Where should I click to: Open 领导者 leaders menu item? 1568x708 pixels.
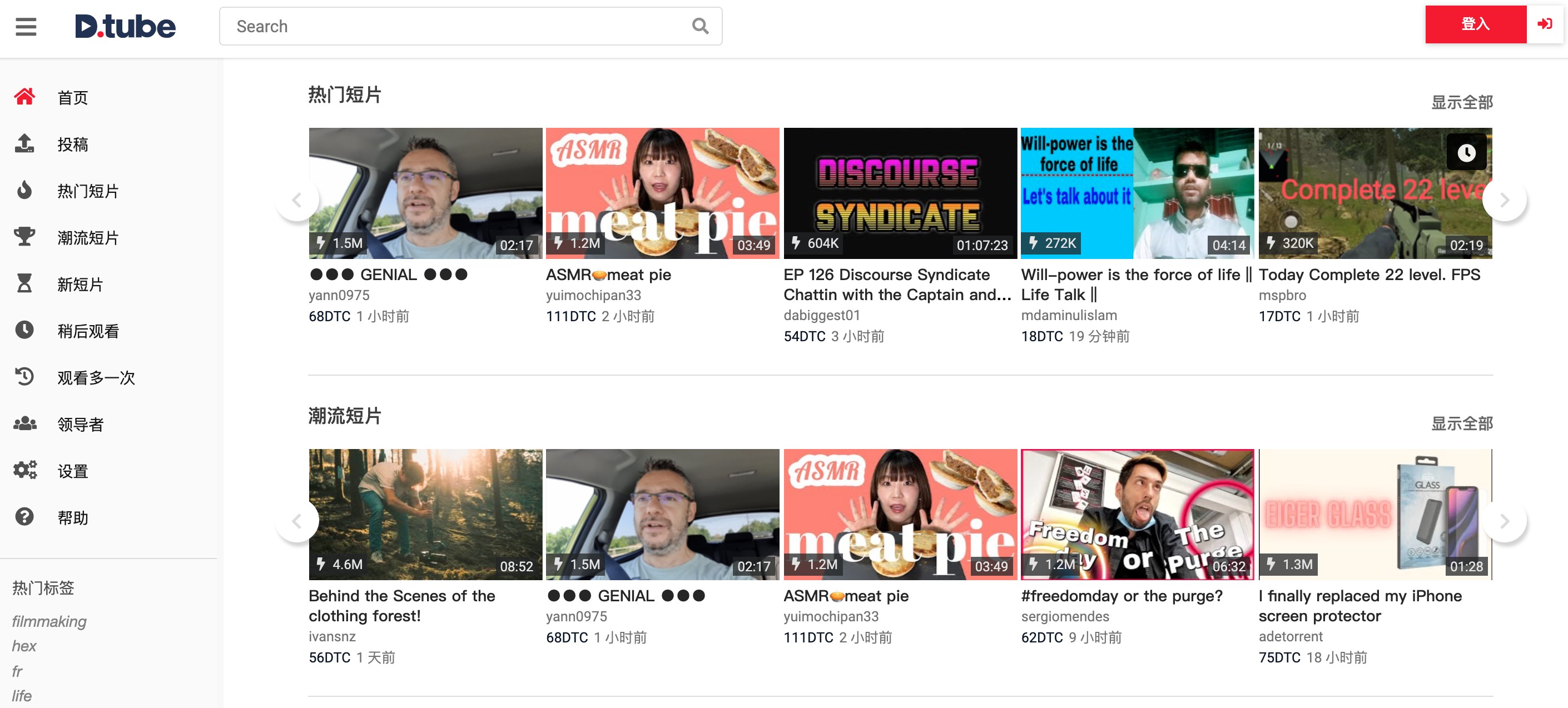pos(80,424)
